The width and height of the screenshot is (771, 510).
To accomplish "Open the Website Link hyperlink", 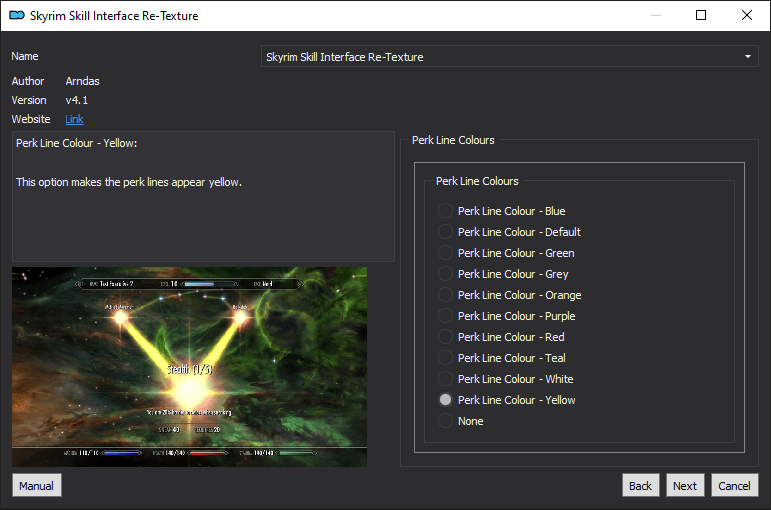I will (74, 119).
